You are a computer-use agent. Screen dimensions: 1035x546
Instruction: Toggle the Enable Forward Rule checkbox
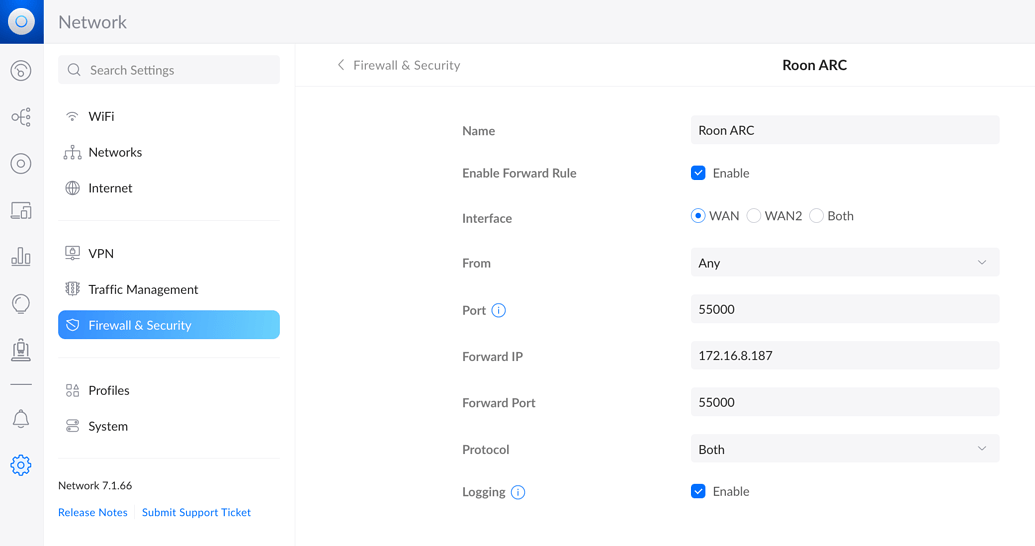point(698,173)
